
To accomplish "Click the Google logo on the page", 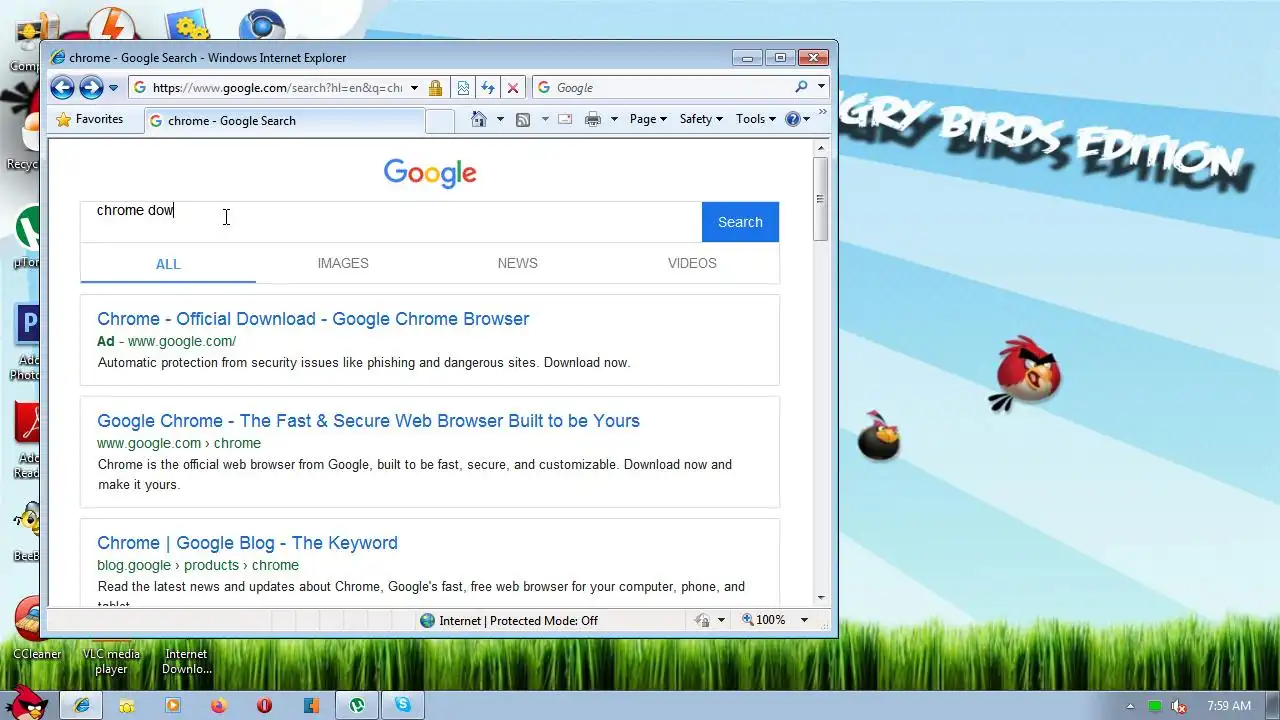I will tap(430, 173).
